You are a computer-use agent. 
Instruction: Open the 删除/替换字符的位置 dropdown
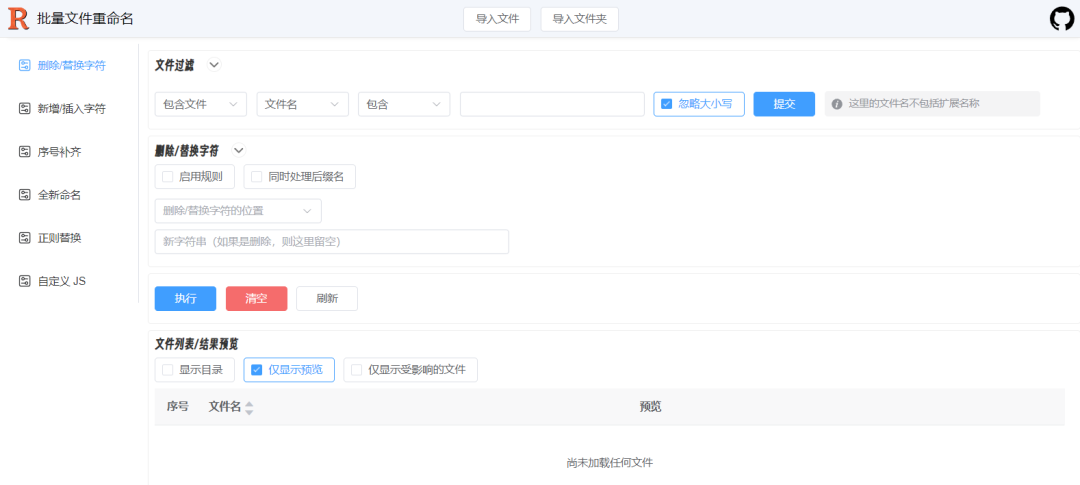click(x=238, y=211)
